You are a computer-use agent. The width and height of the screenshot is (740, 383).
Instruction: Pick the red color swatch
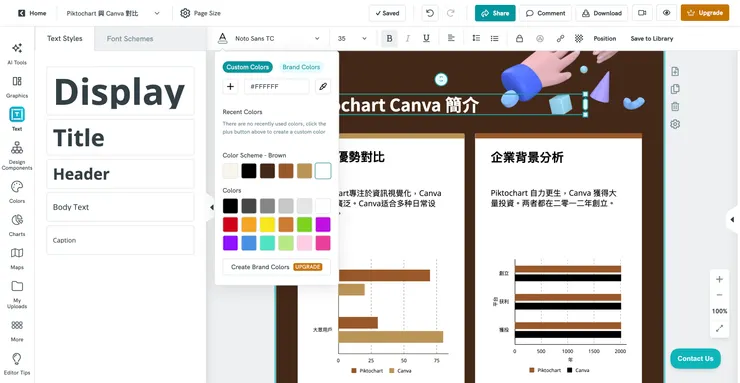click(230, 224)
